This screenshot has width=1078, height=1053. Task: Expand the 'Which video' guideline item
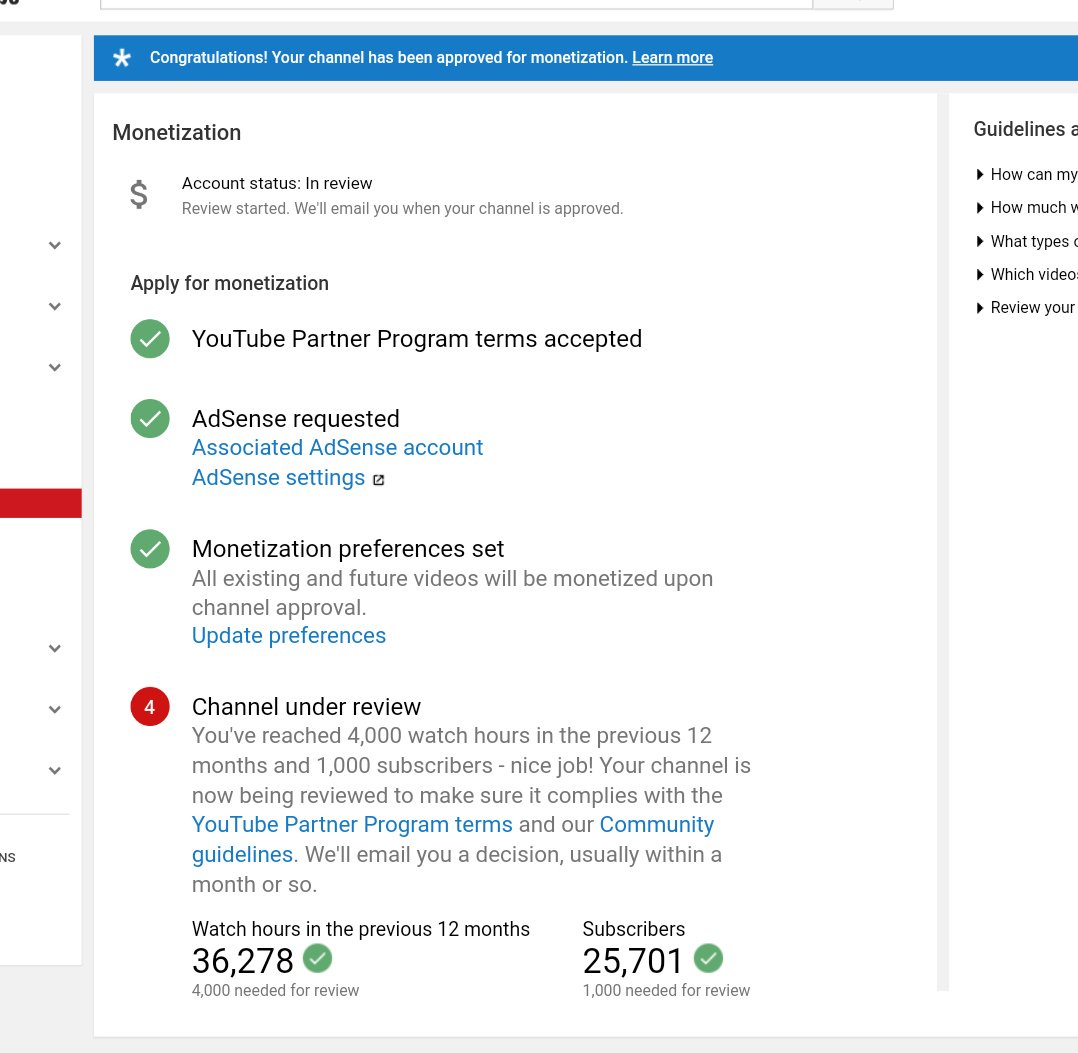pos(1026,274)
